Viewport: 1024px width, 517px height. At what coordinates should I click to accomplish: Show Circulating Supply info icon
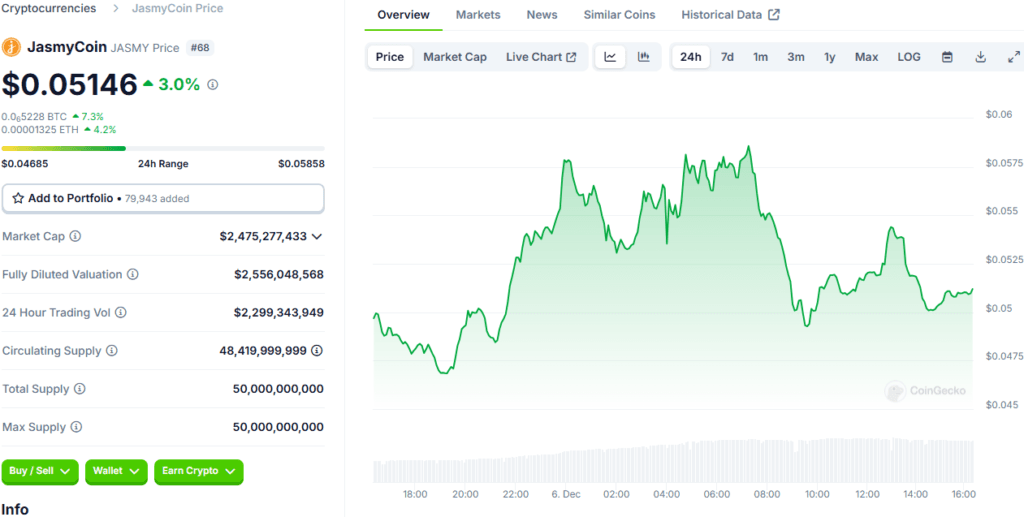[112, 351]
